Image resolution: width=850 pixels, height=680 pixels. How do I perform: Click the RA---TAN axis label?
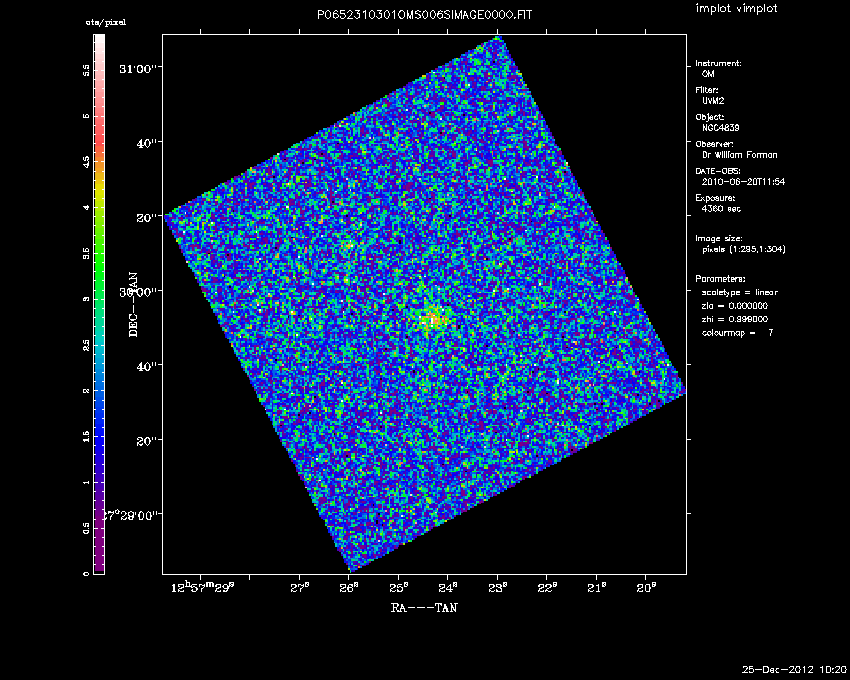click(424, 607)
